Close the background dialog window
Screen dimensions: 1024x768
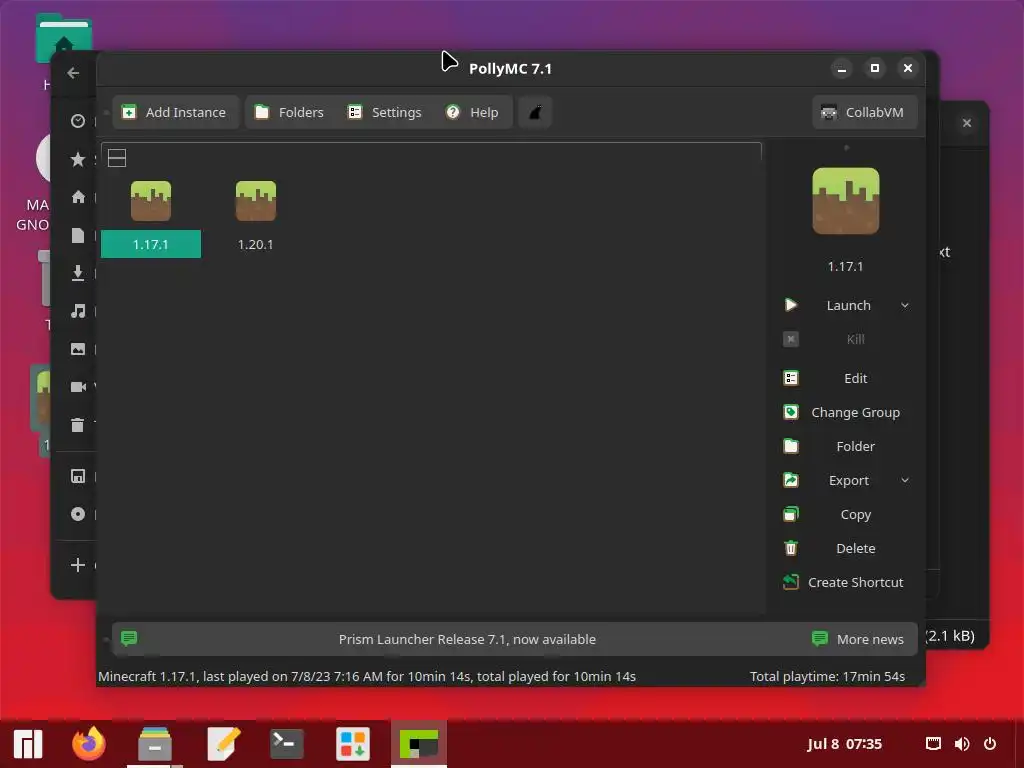967,123
